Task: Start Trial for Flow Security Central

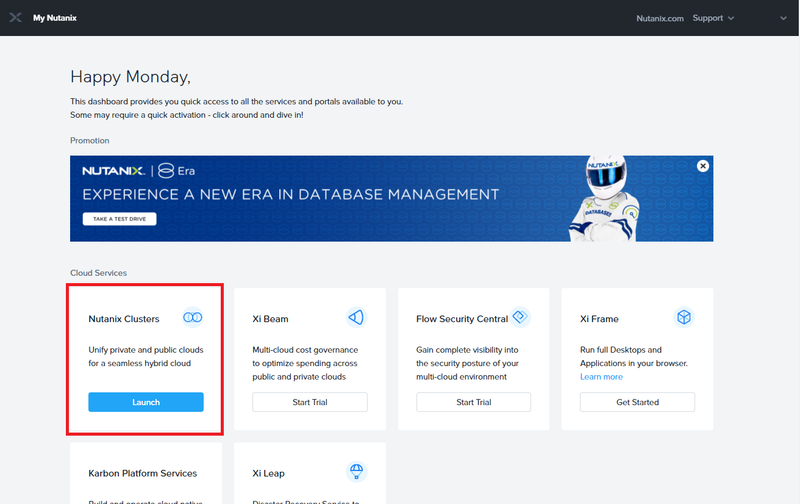Action: click(473, 402)
